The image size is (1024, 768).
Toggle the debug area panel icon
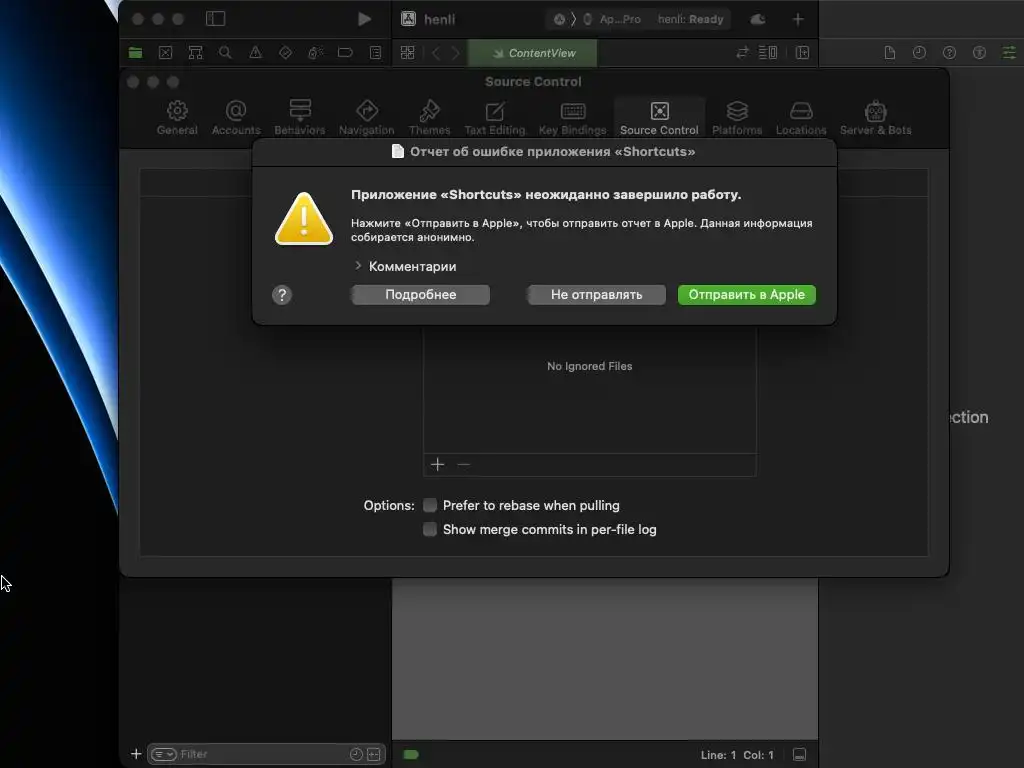coord(799,755)
